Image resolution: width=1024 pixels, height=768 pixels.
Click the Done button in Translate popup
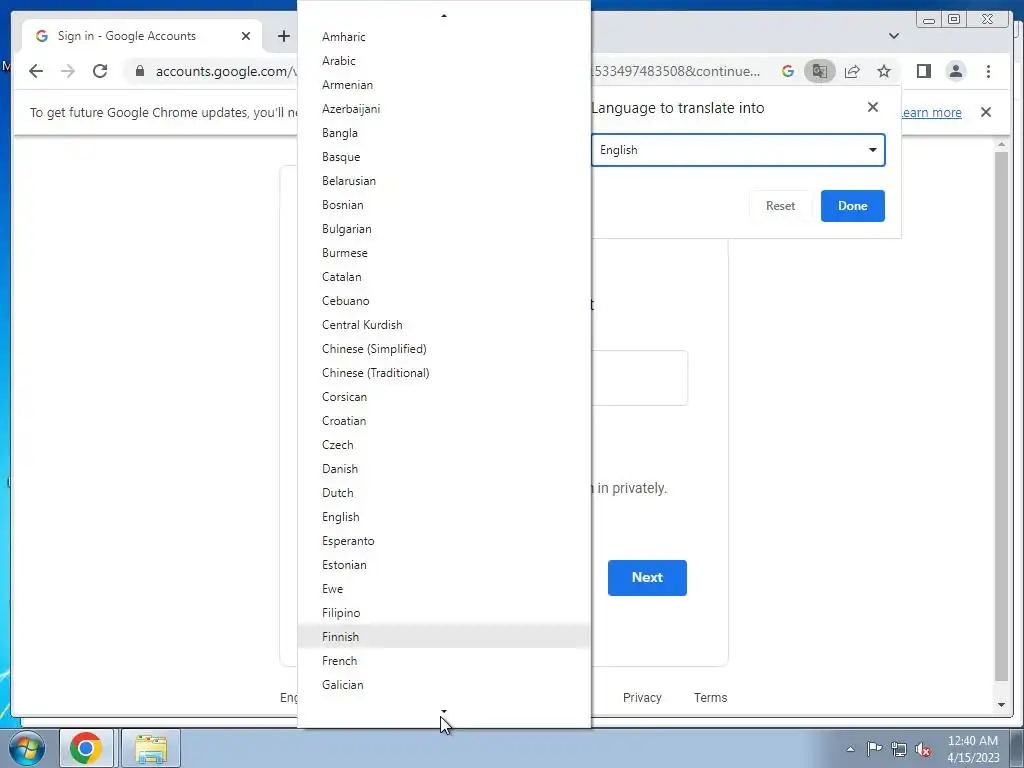coord(852,206)
